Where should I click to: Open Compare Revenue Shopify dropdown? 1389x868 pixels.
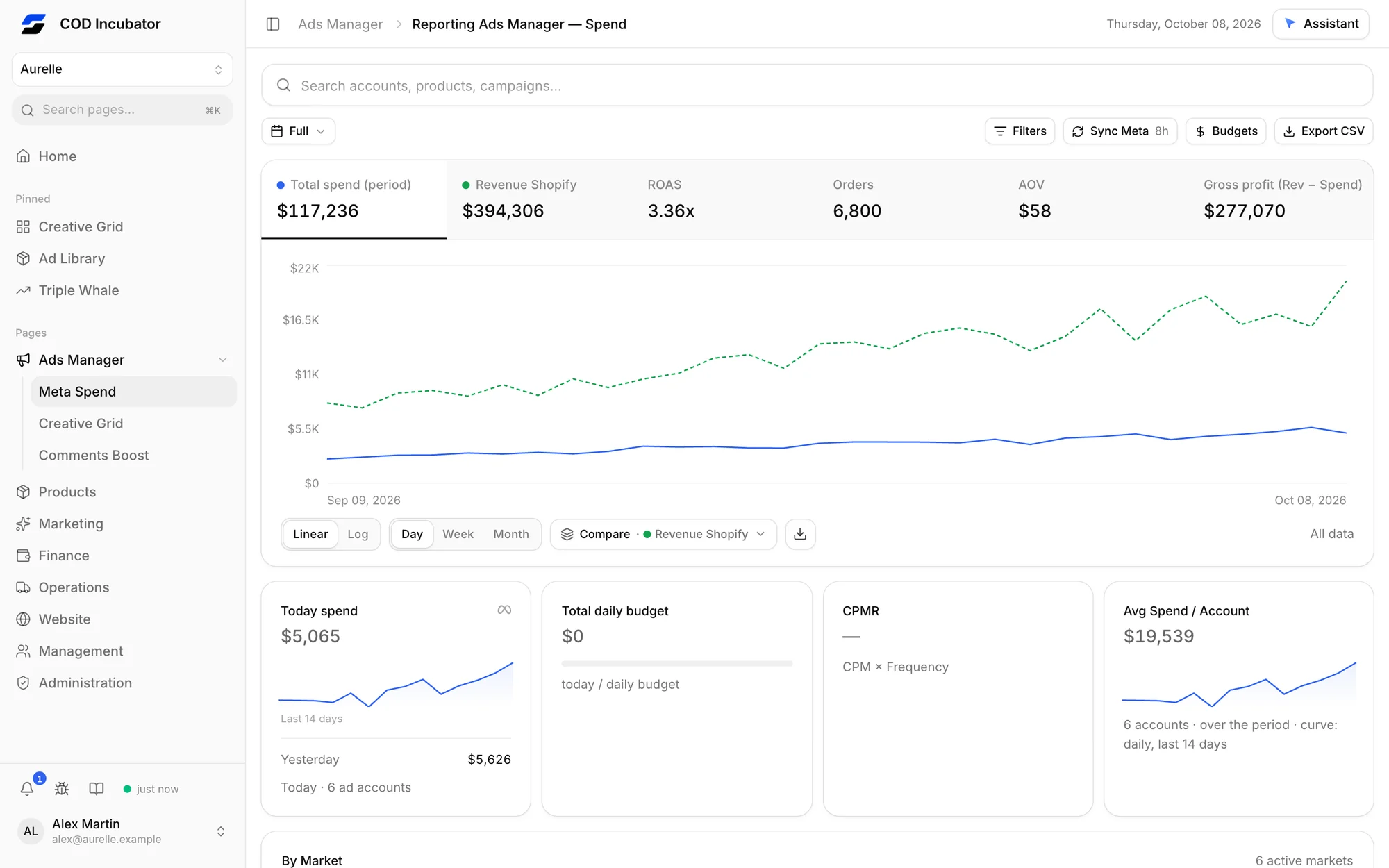tap(663, 534)
